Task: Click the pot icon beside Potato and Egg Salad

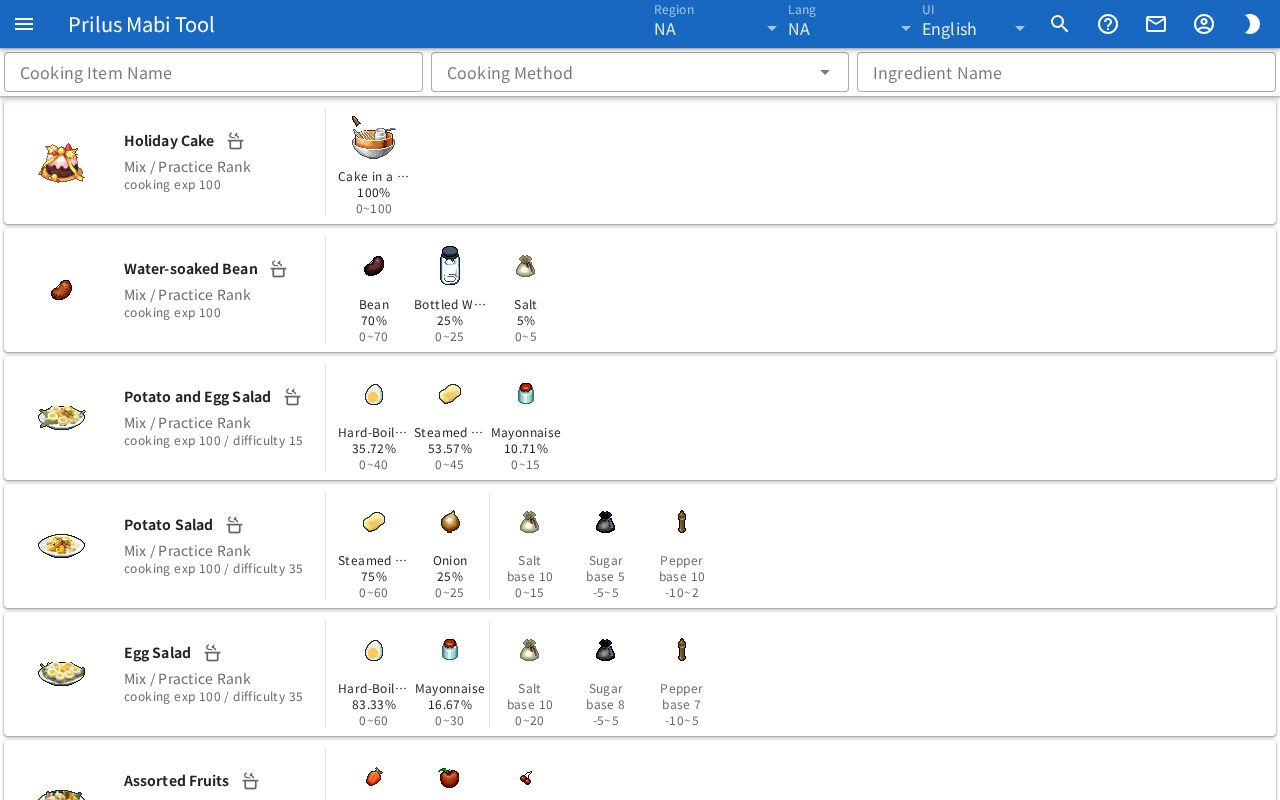Action: coord(293,397)
